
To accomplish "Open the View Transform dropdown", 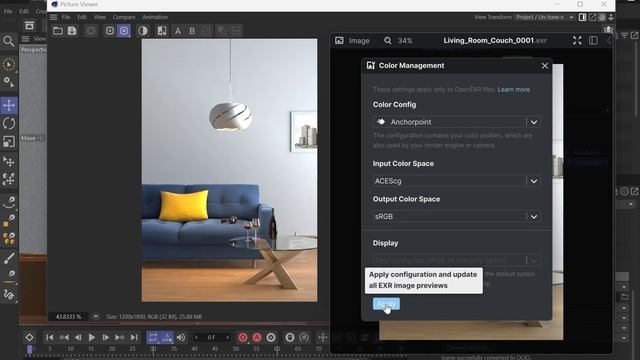I will [544, 17].
